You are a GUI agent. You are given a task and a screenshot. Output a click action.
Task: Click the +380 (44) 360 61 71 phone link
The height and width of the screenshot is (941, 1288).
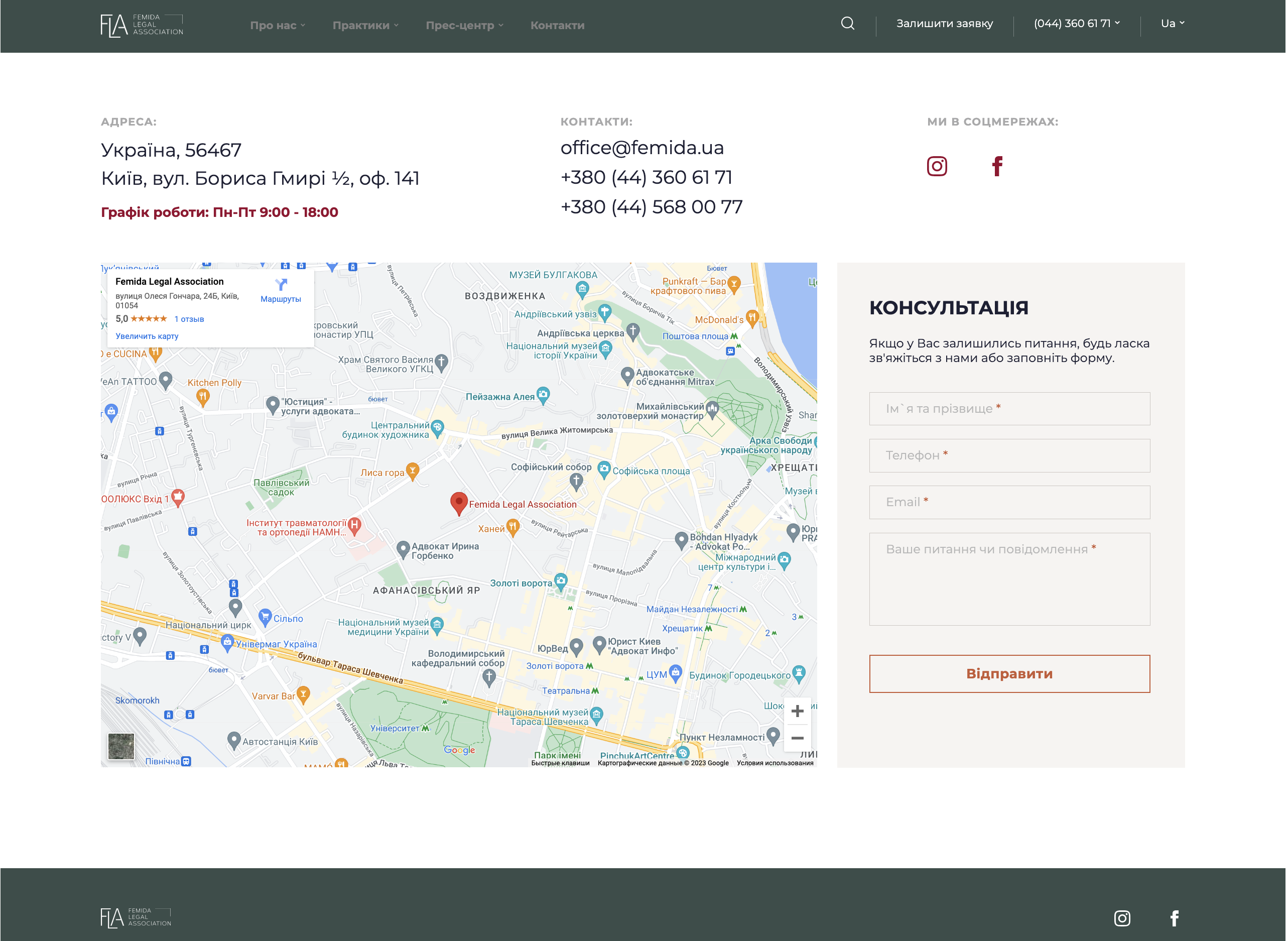pyautogui.click(x=647, y=177)
